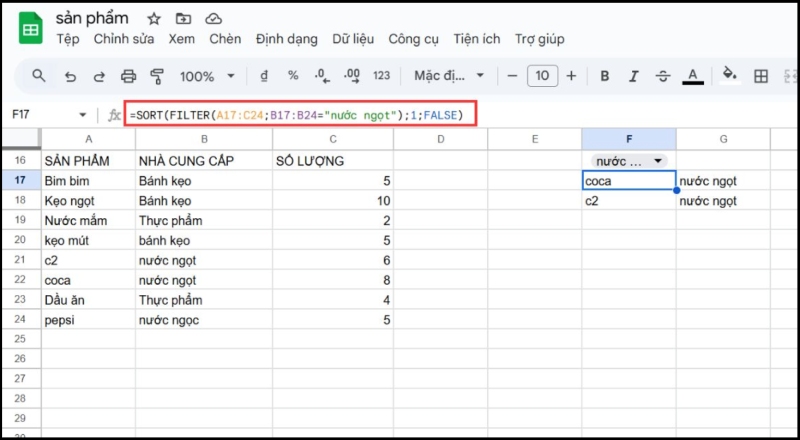Star the document sản phẩm

click(x=154, y=19)
